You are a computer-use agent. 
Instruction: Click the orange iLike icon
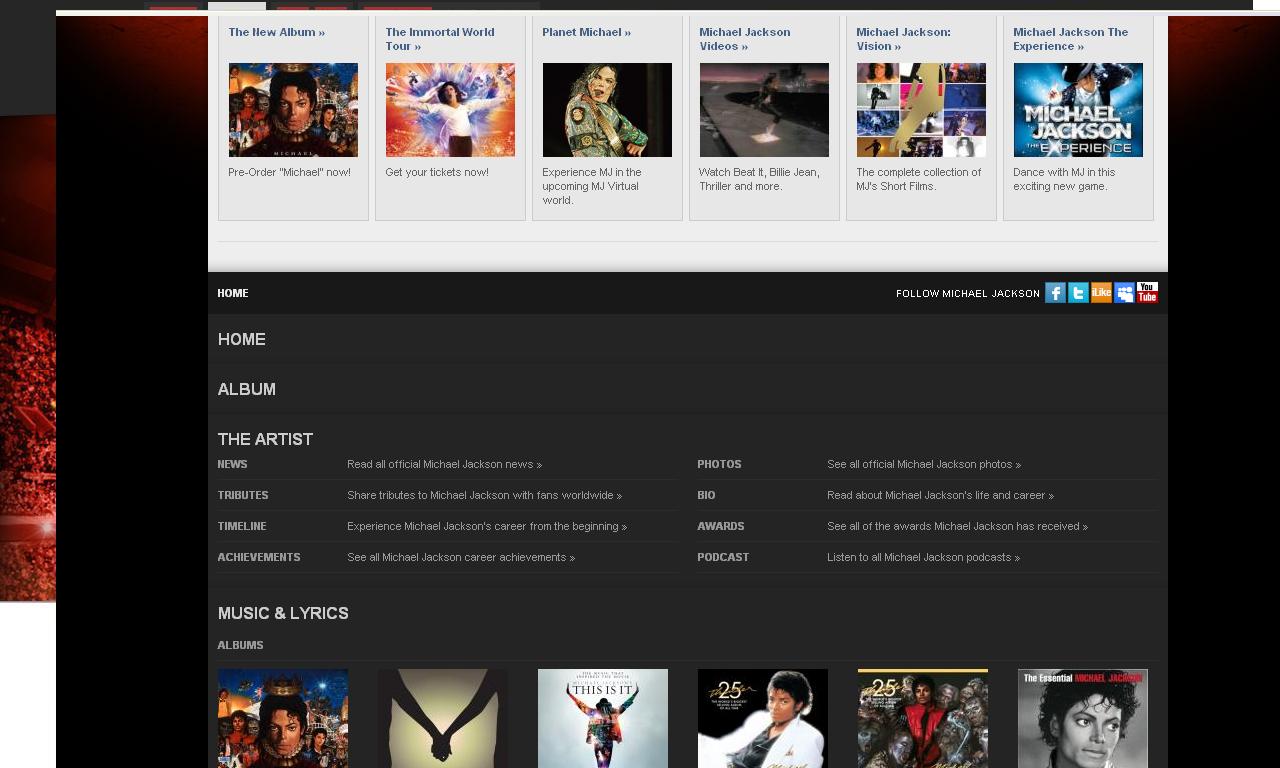[1101, 293]
